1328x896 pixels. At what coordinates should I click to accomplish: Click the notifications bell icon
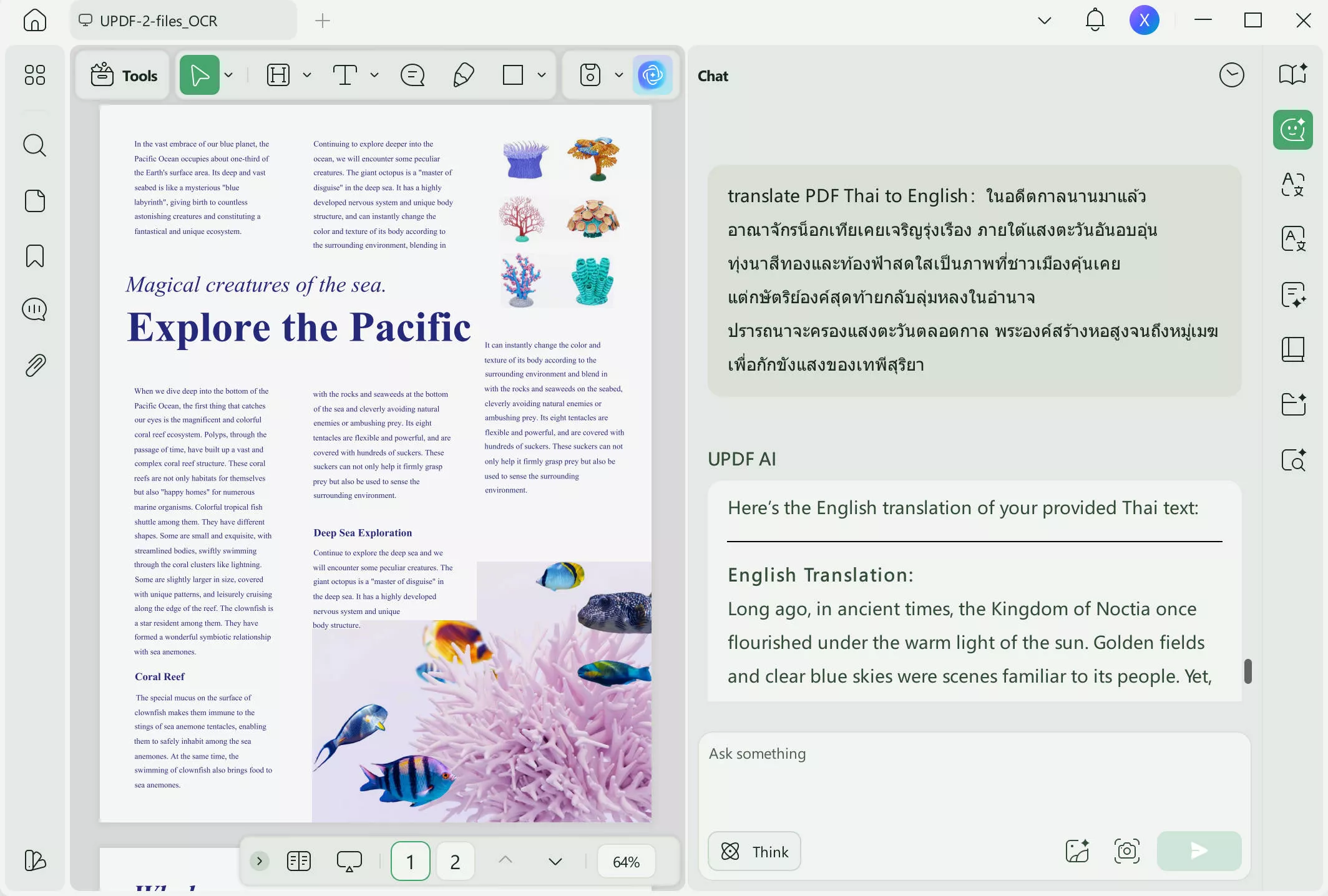(x=1095, y=21)
